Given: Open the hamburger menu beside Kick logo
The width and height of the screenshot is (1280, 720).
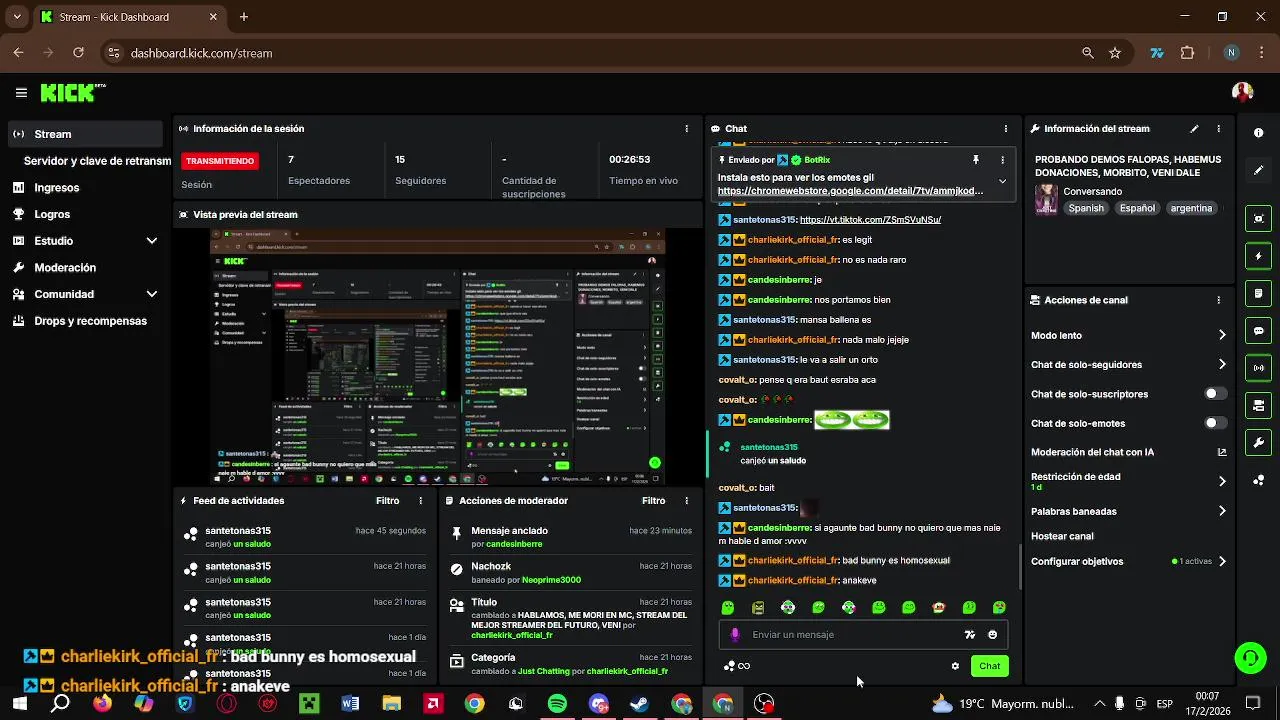Looking at the screenshot, I should pyautogui.click(x=21, y=93).
